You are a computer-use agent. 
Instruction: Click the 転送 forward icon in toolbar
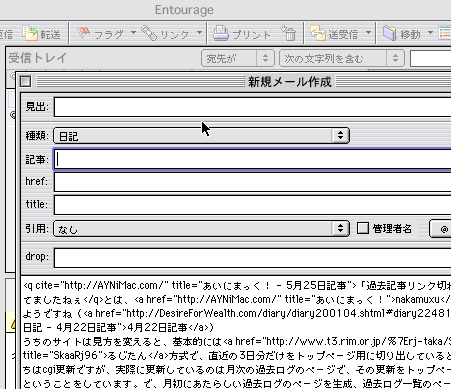coord(31,33)
